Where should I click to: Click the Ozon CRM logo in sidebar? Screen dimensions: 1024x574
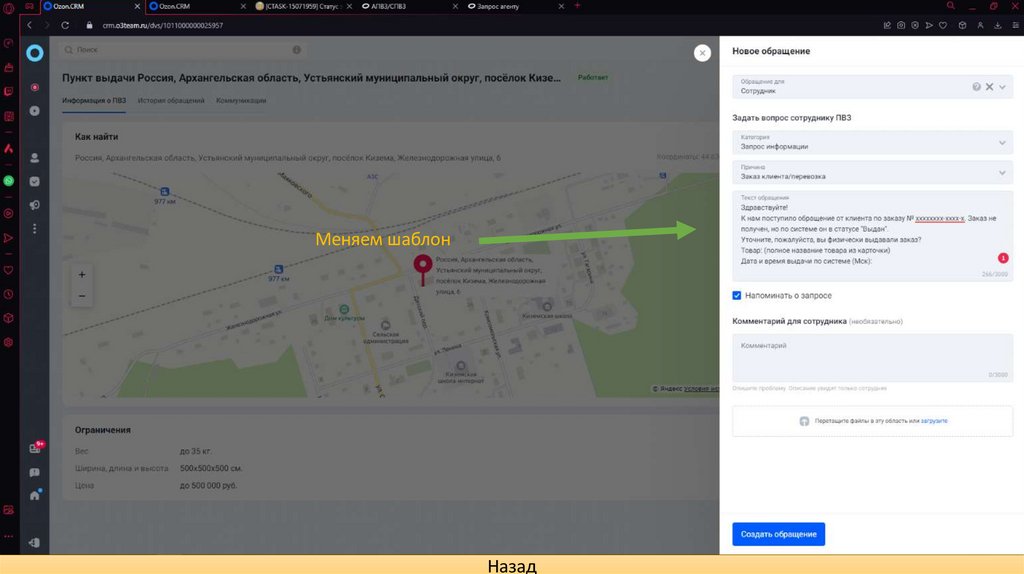click(x=35, y=53)
